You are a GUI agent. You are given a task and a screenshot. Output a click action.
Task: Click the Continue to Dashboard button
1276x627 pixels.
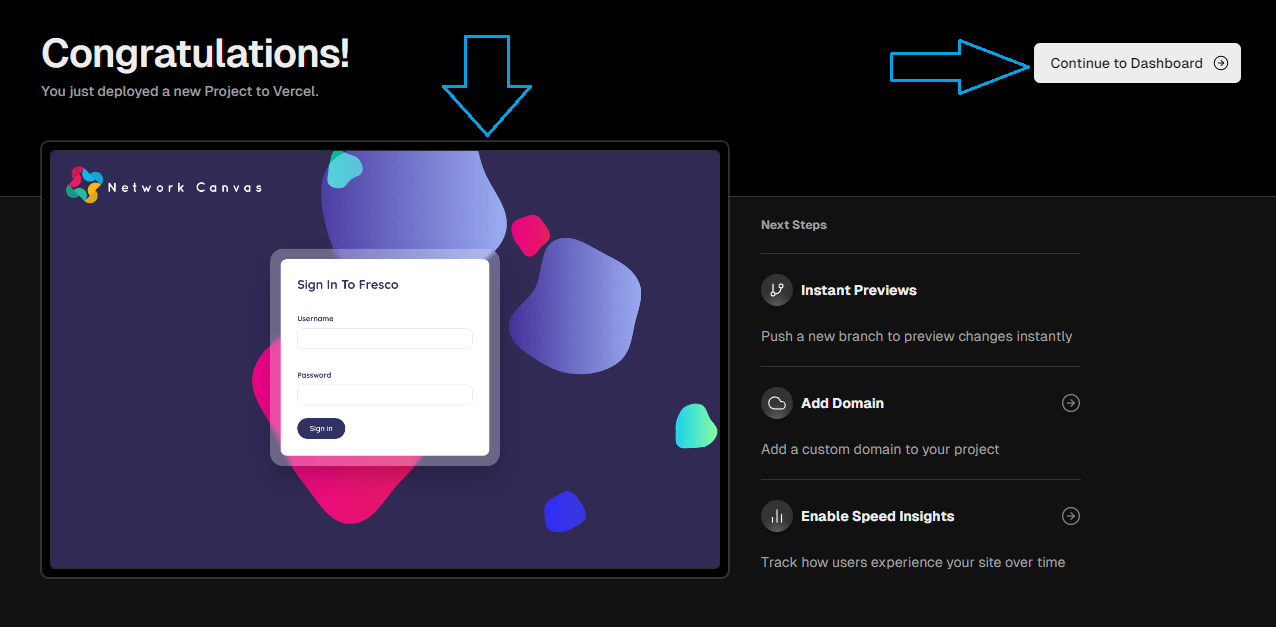tap(1136, 63)
